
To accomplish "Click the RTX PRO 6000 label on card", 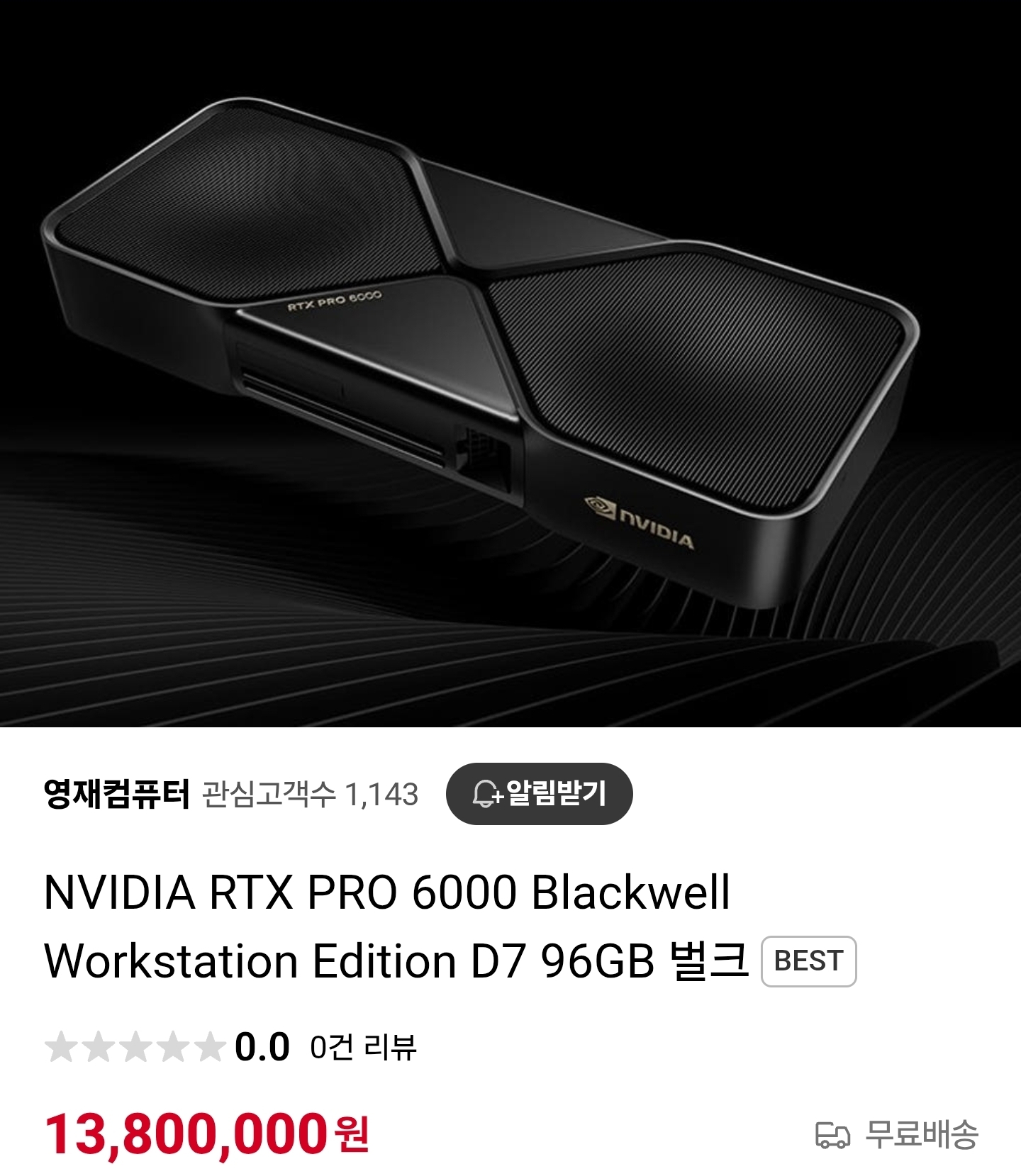I will point(335,301).
